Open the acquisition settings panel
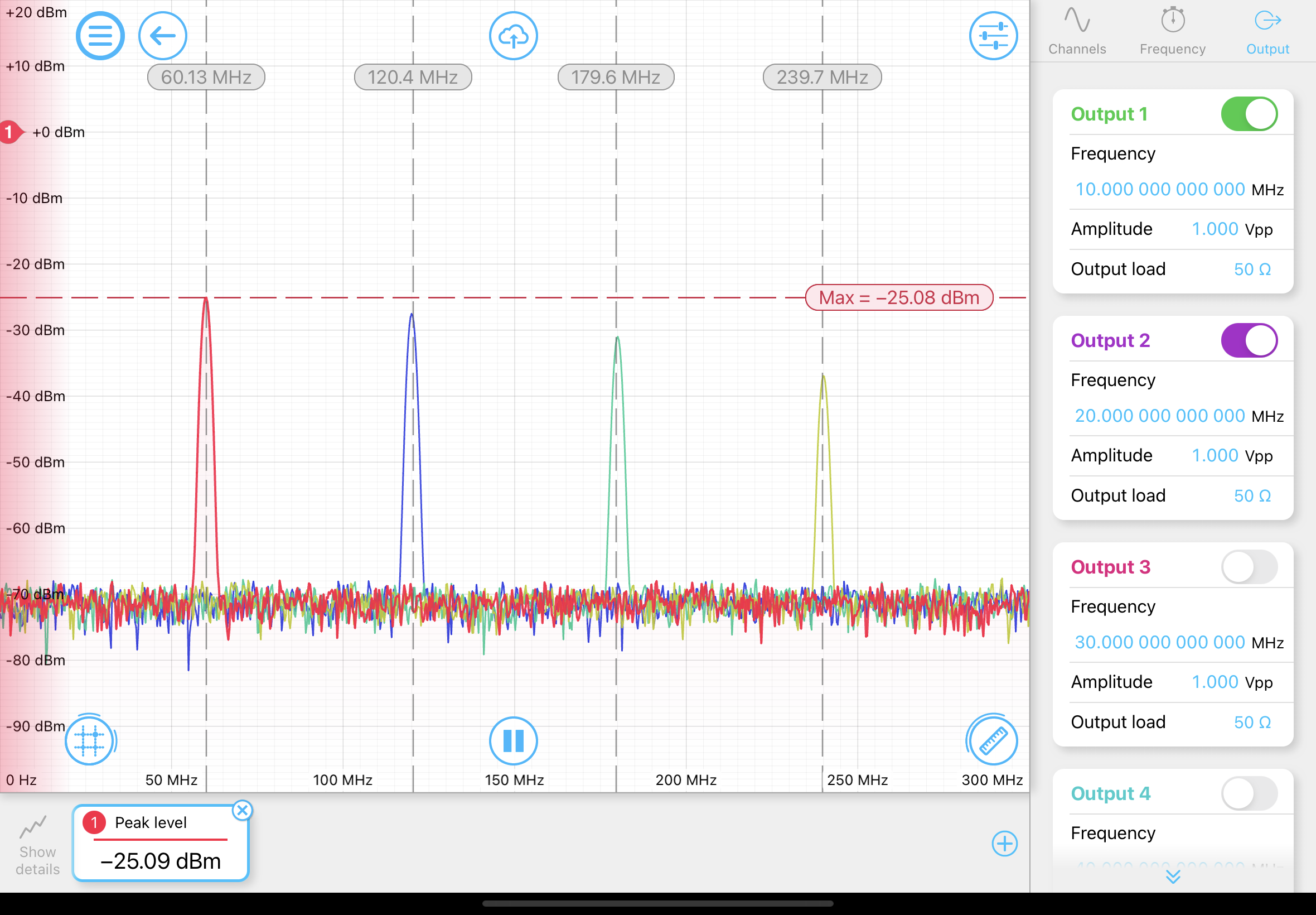 coord(994,36)
